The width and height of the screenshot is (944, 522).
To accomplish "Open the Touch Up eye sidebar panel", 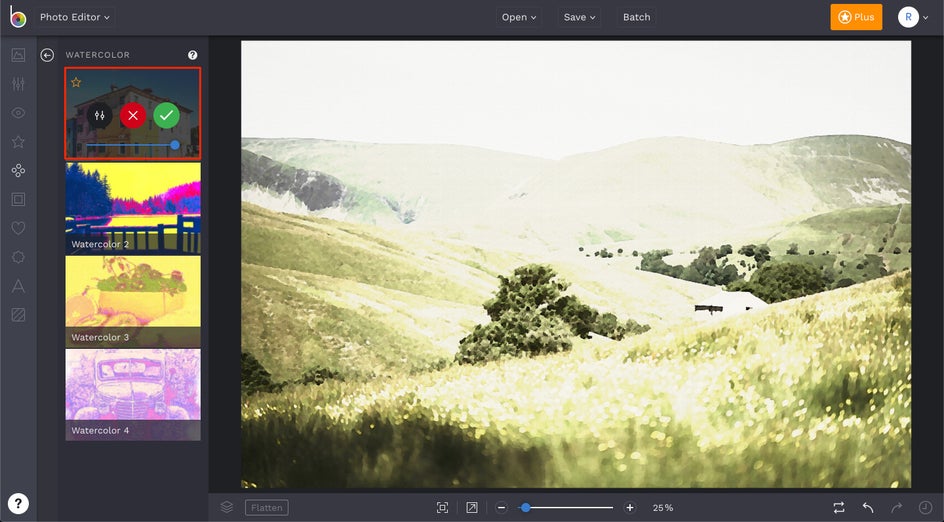I will pos(18,113).
